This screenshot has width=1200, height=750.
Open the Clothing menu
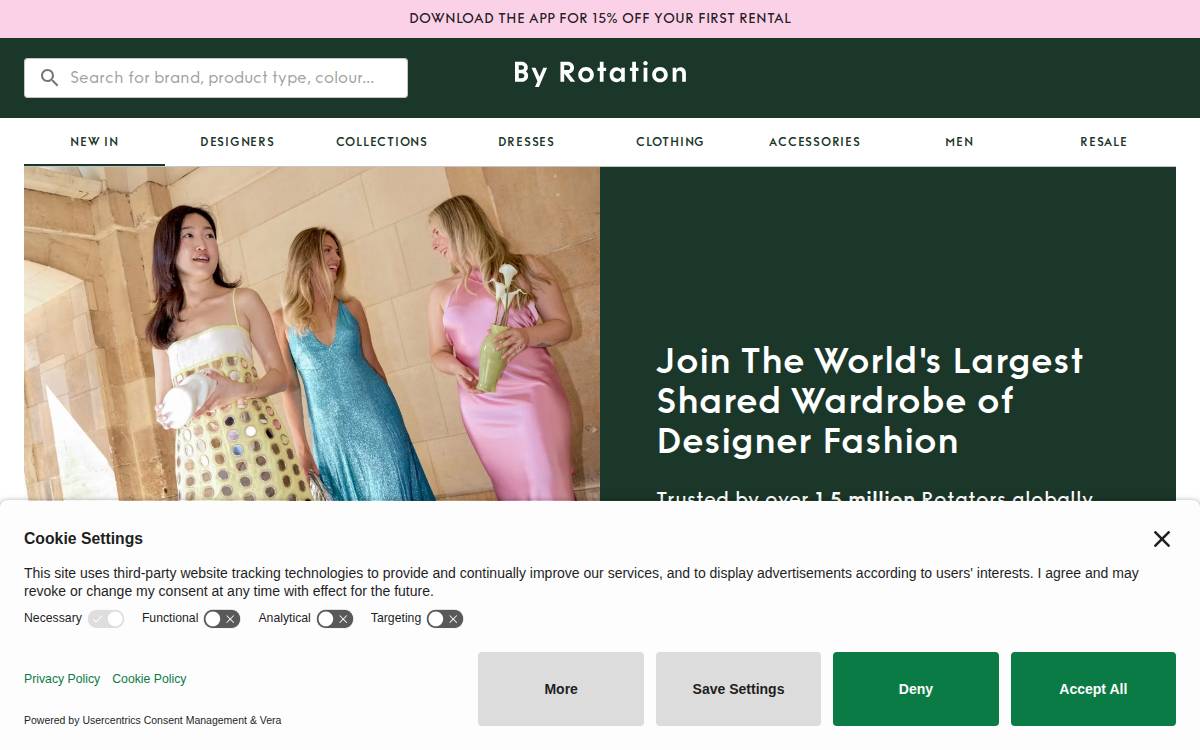[x=670, y=142]
